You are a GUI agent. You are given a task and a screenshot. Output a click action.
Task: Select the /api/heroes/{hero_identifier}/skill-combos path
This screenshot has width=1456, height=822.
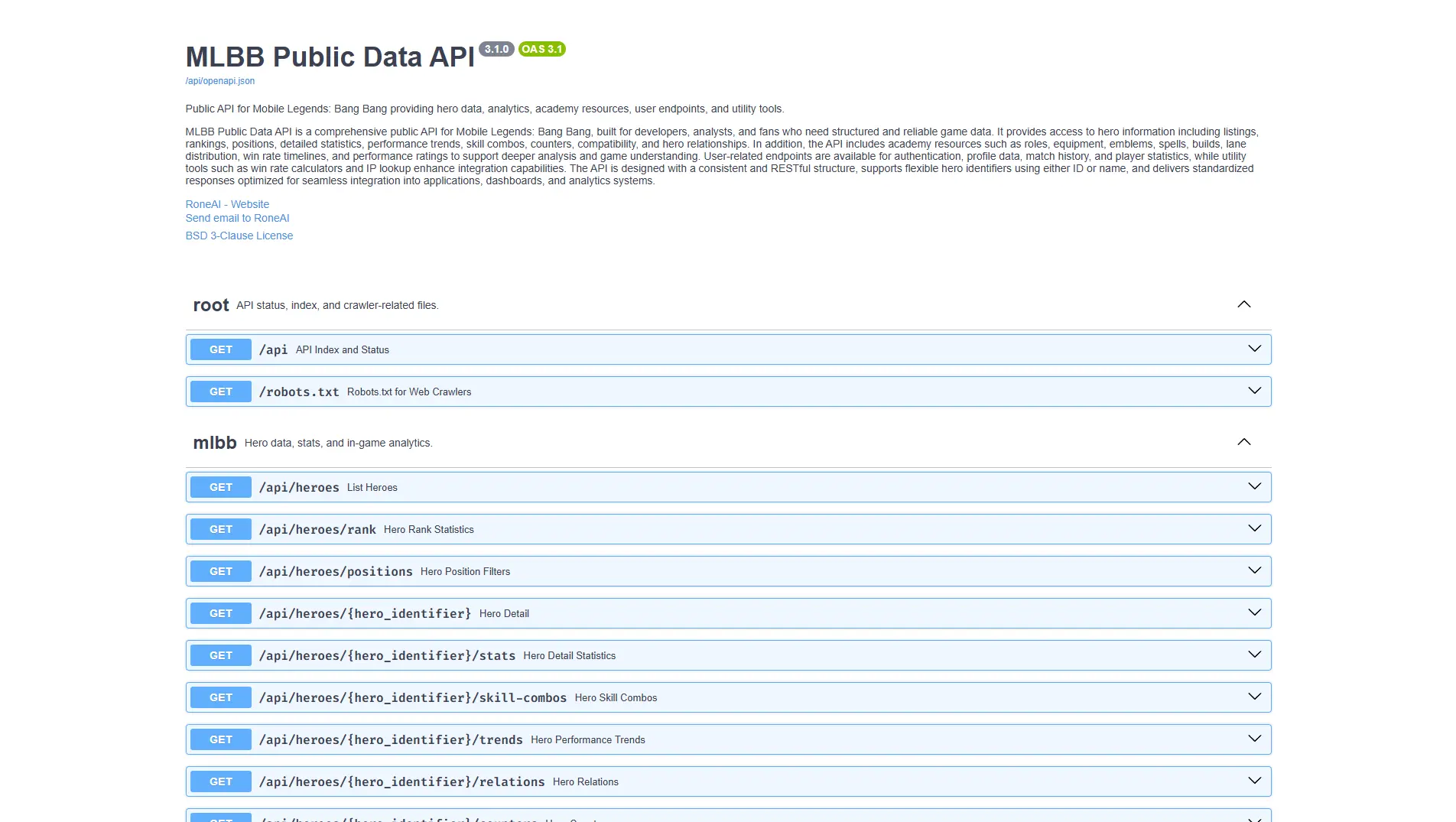[x=413, y=697]
